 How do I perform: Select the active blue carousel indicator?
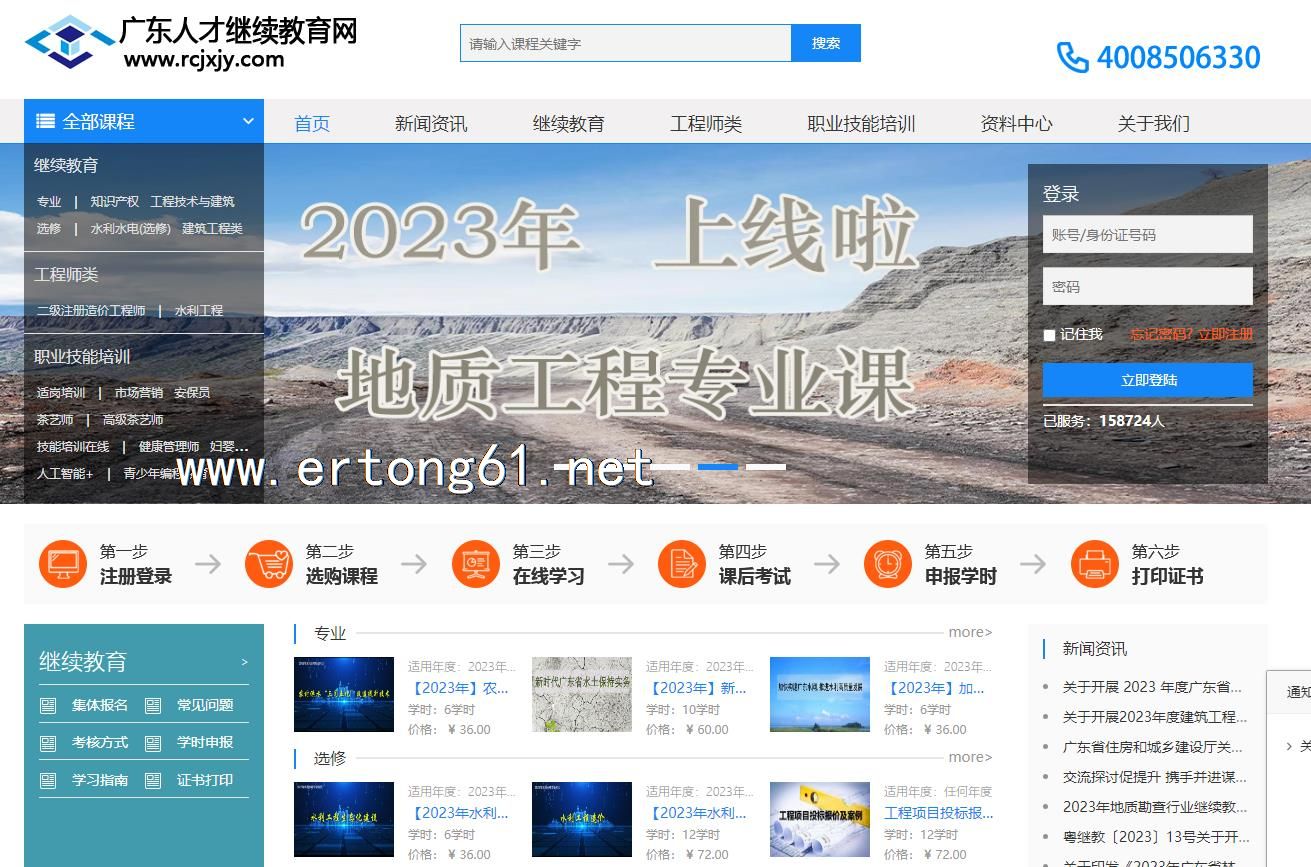(x=717, y=467)
